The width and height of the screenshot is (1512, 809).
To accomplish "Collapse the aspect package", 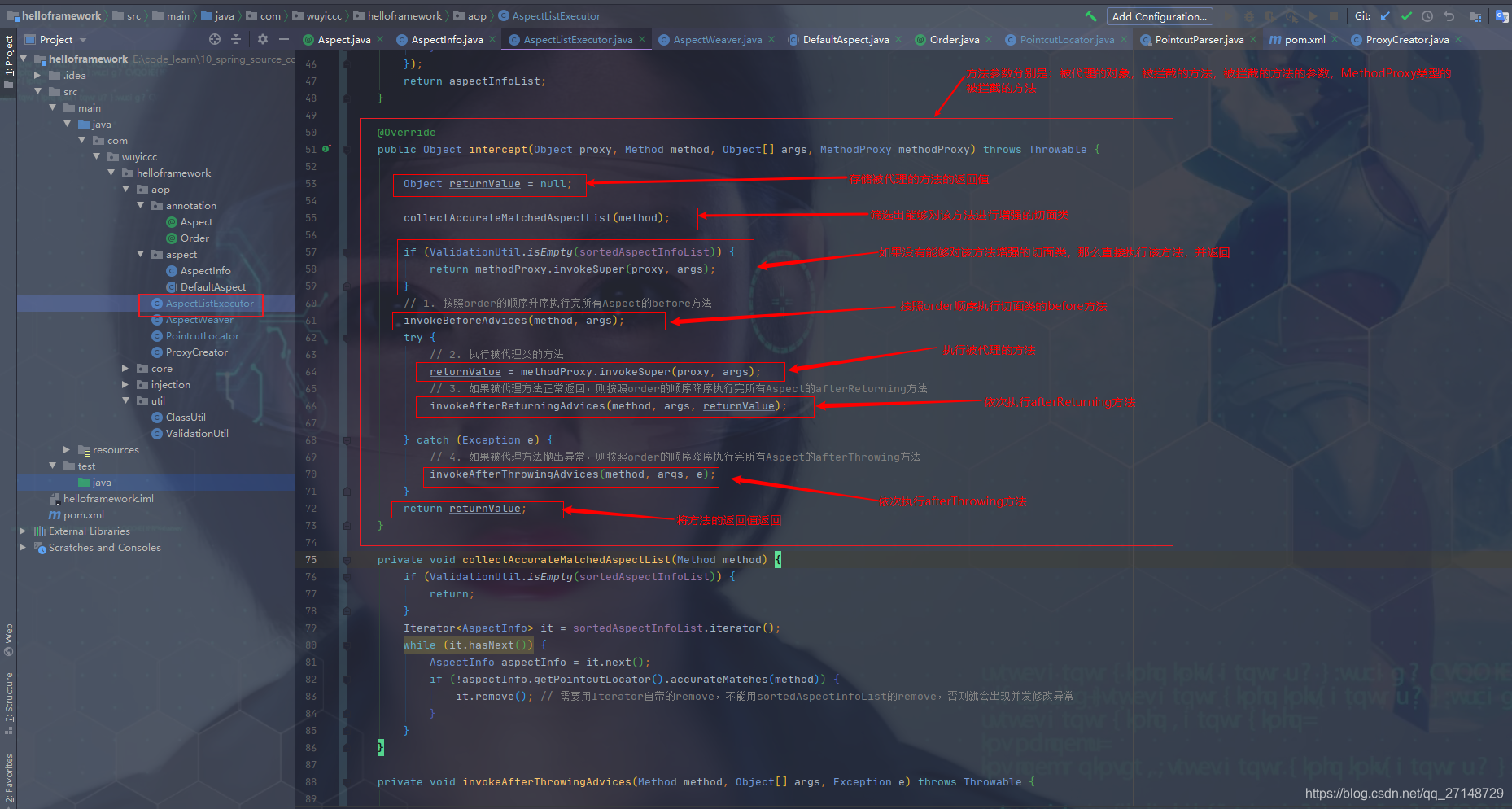I will tap(140, 255).
